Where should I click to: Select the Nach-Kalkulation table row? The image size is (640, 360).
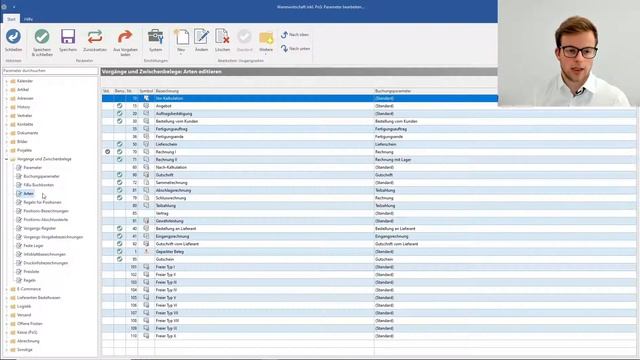pyautogui.click(x=369, y=167)
